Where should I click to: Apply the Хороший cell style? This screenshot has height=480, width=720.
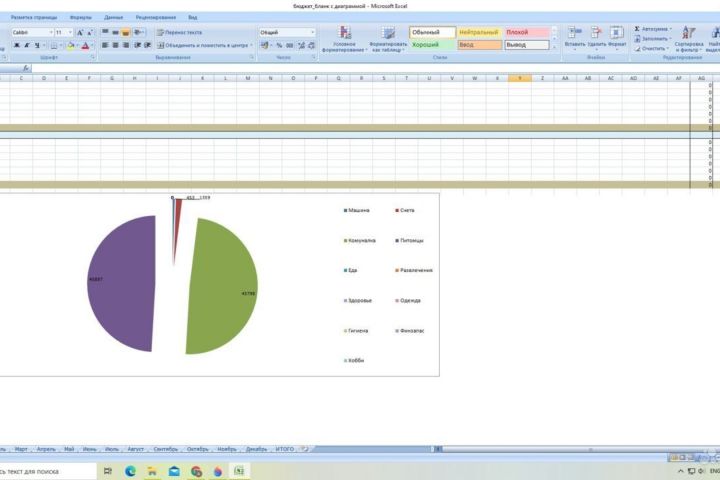pyautogui.click(x=433, y=45)
